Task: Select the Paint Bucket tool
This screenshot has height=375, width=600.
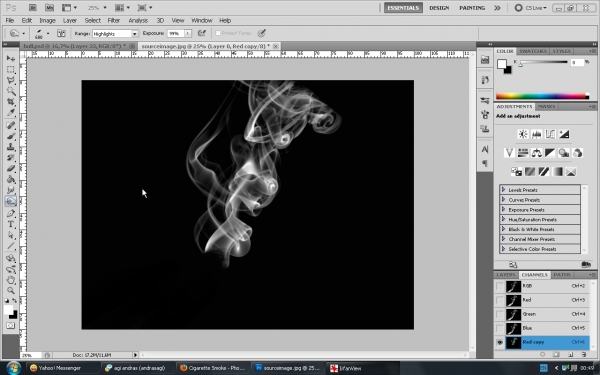Action: coord(11,179)
